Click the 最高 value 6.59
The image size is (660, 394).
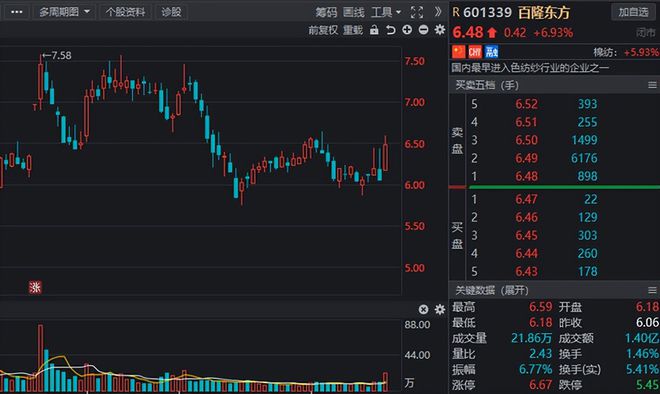[x=540, y=307]
